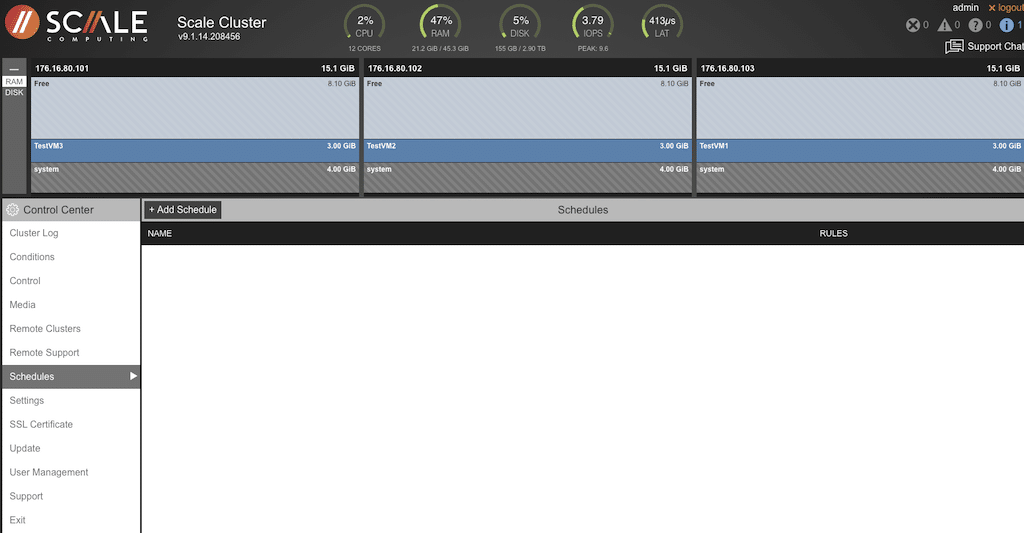Expand the Schedules menu arrow
The height and width of the screenshot is (533, 1024).
click(x=133, y=376)
